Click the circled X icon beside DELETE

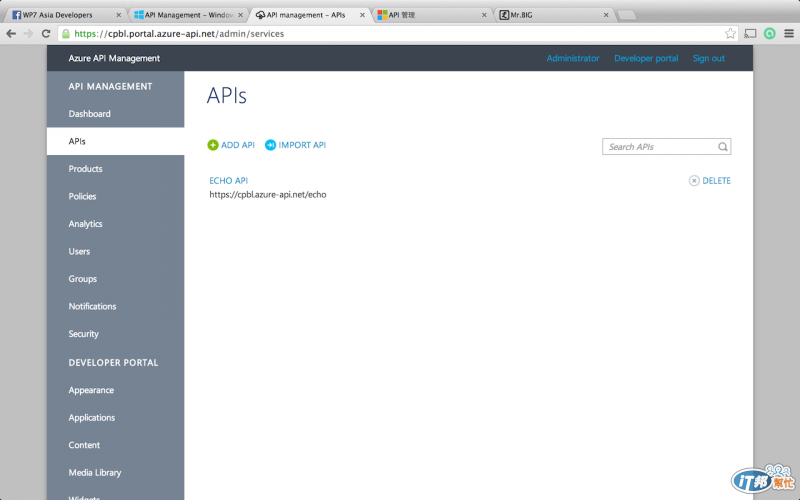[694, 181]
